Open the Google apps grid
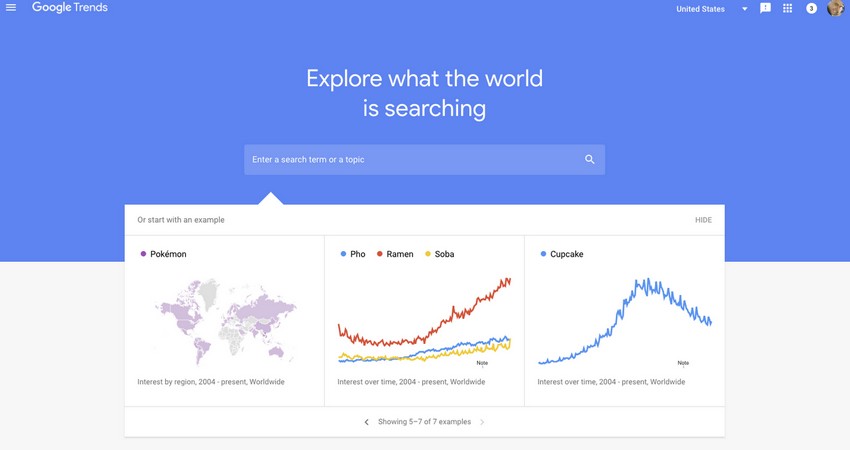The image size is (850, 450). click(788, 8)
